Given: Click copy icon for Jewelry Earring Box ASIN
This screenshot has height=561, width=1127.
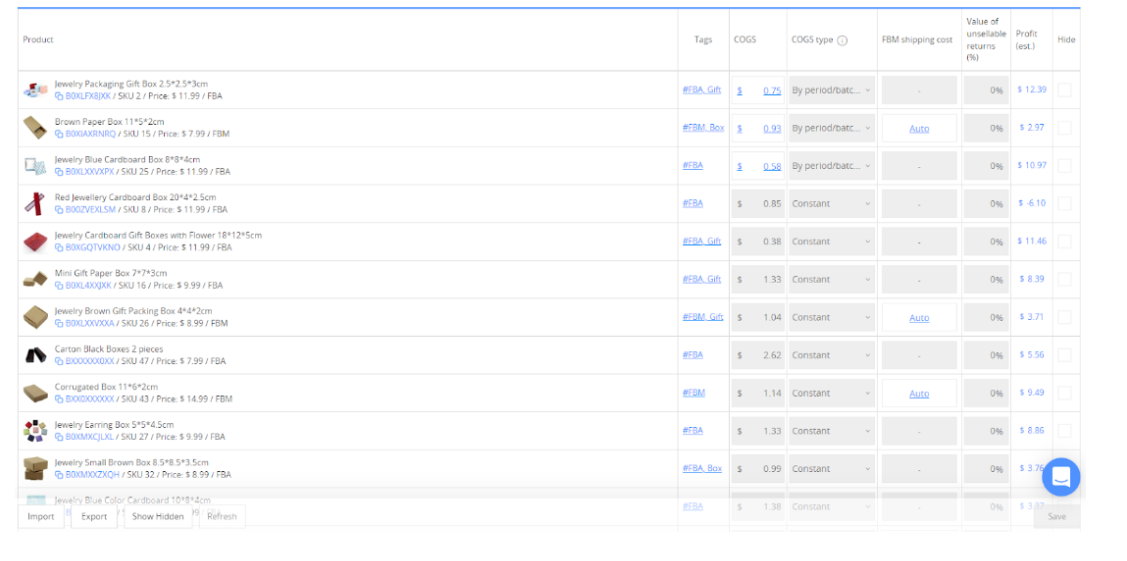Looking at the screenshot, I should tap(59, 437).
